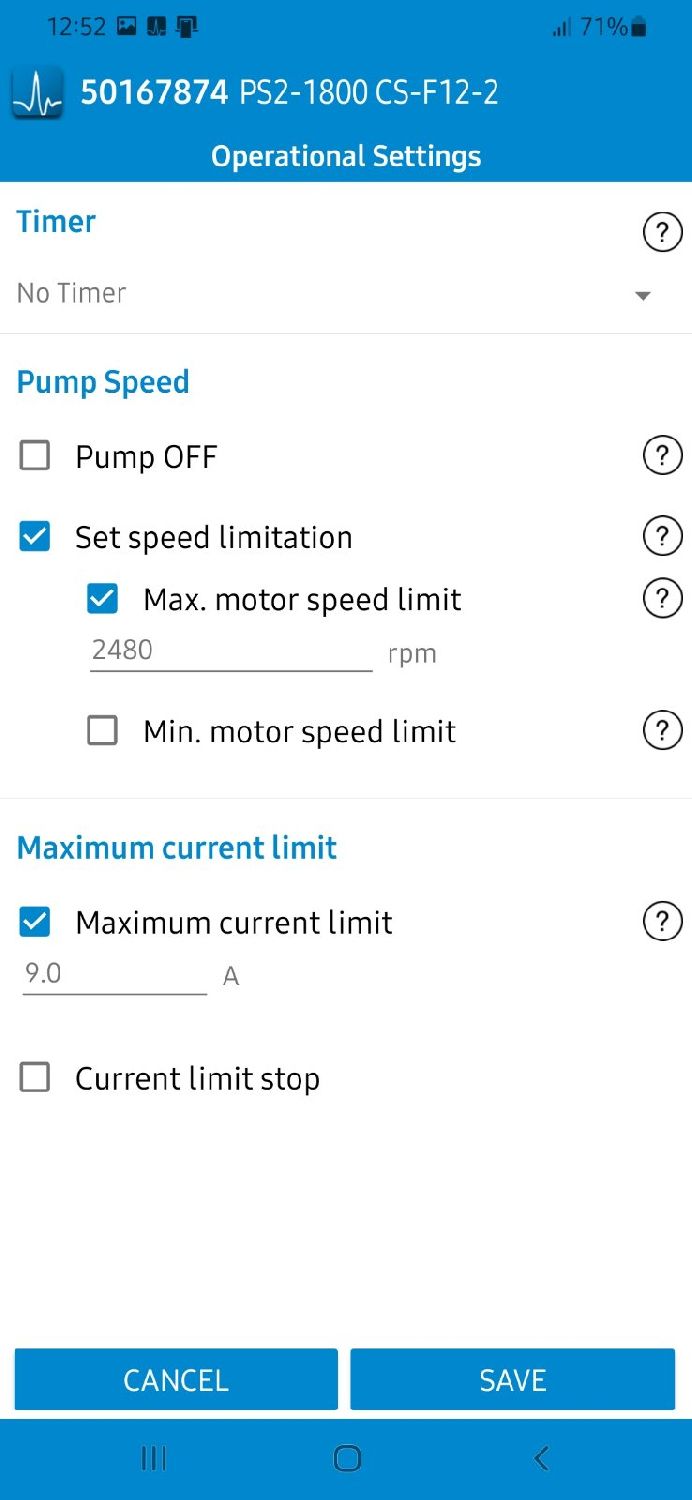
Task: Tap the Android back navigation arrow
Action: pyautogui.click(x=541, y=1458)
